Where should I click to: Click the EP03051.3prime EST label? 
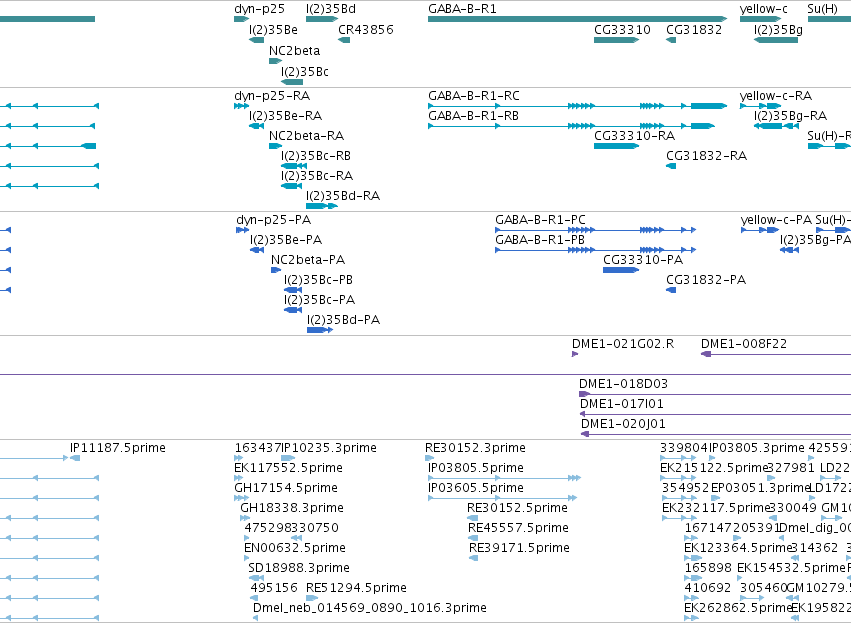point(760,489)
